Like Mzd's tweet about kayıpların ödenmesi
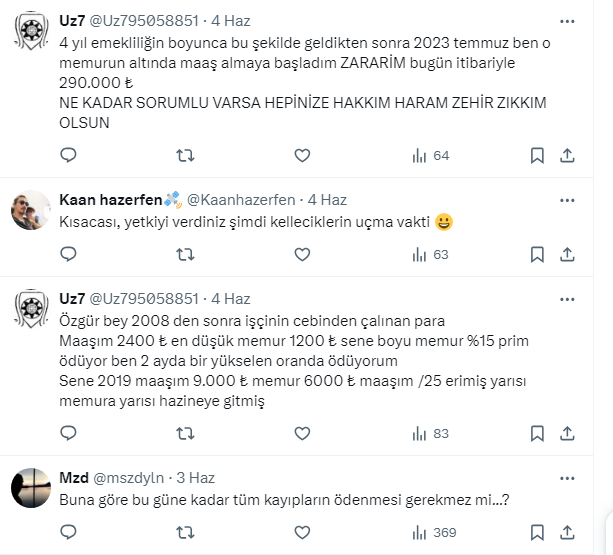 point(302,532)
